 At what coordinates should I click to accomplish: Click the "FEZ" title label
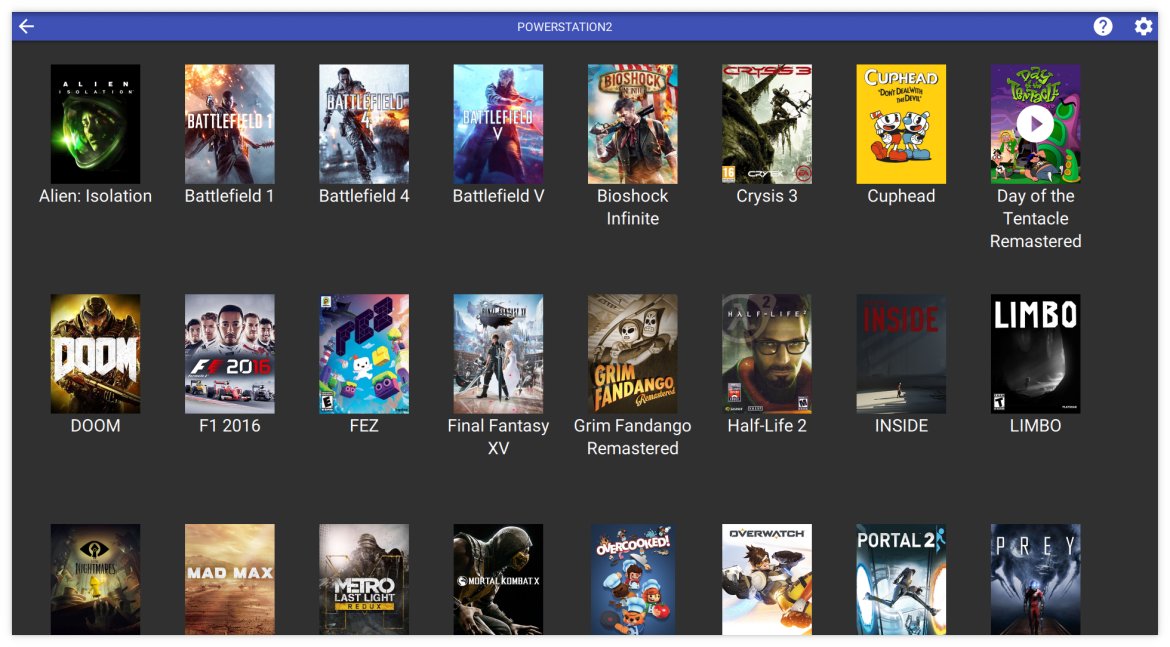364,426
